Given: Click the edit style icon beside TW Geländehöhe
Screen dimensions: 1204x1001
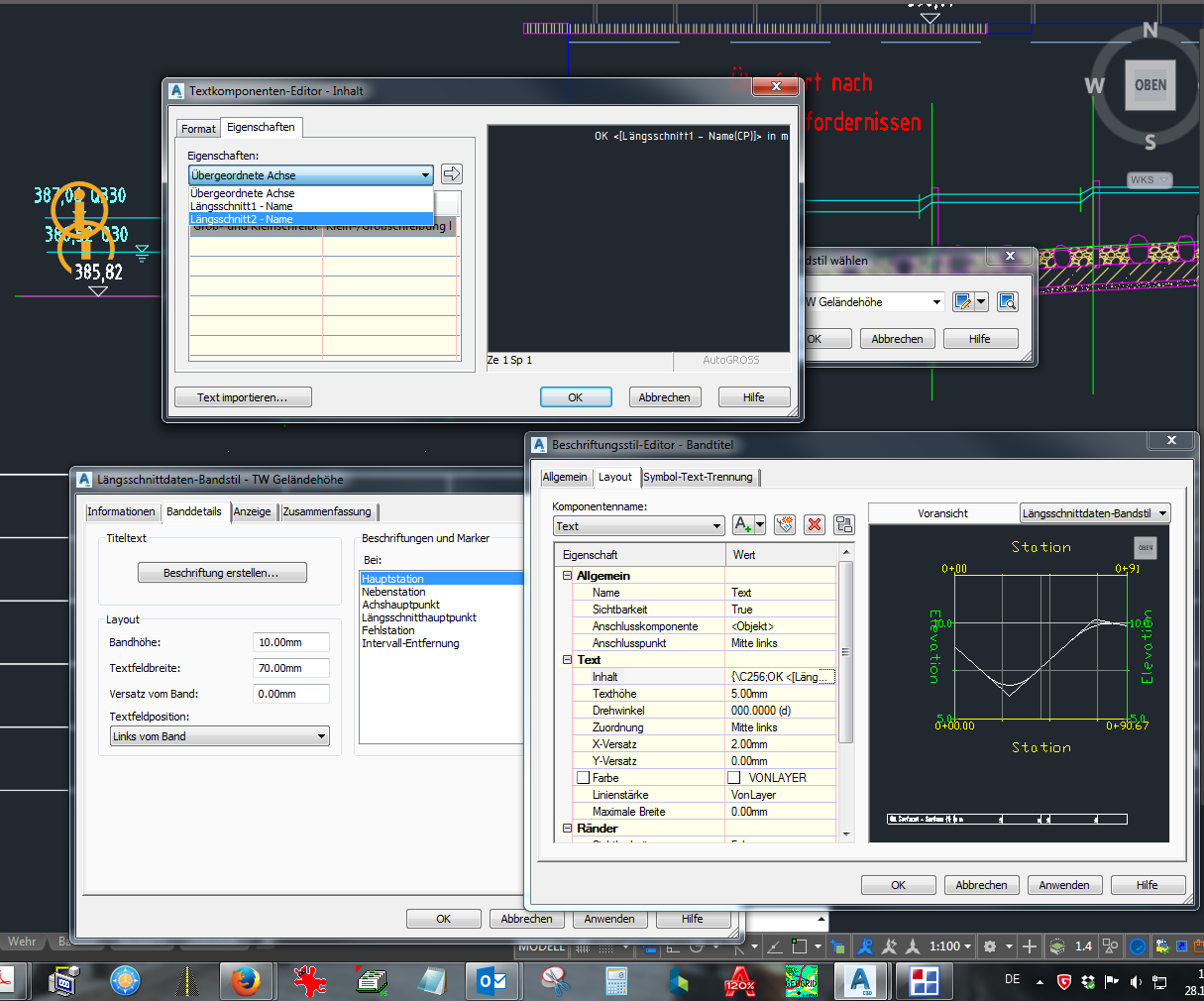Looking at the screenshot, I should click(963, 301).
